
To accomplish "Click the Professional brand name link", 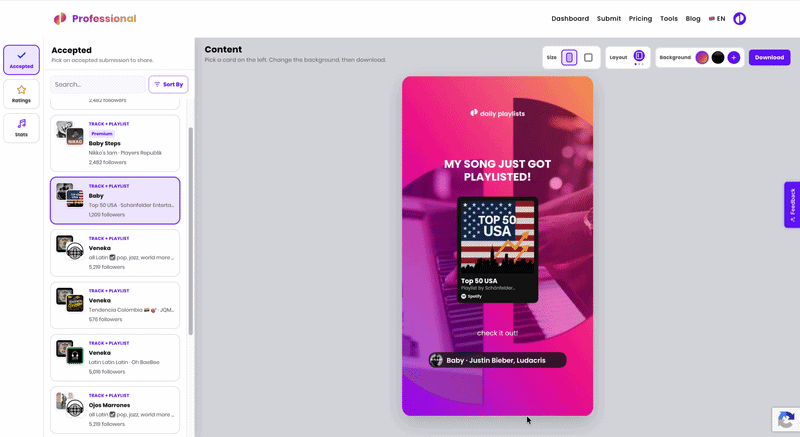I will pyautogui.click(x=104, y=19).
